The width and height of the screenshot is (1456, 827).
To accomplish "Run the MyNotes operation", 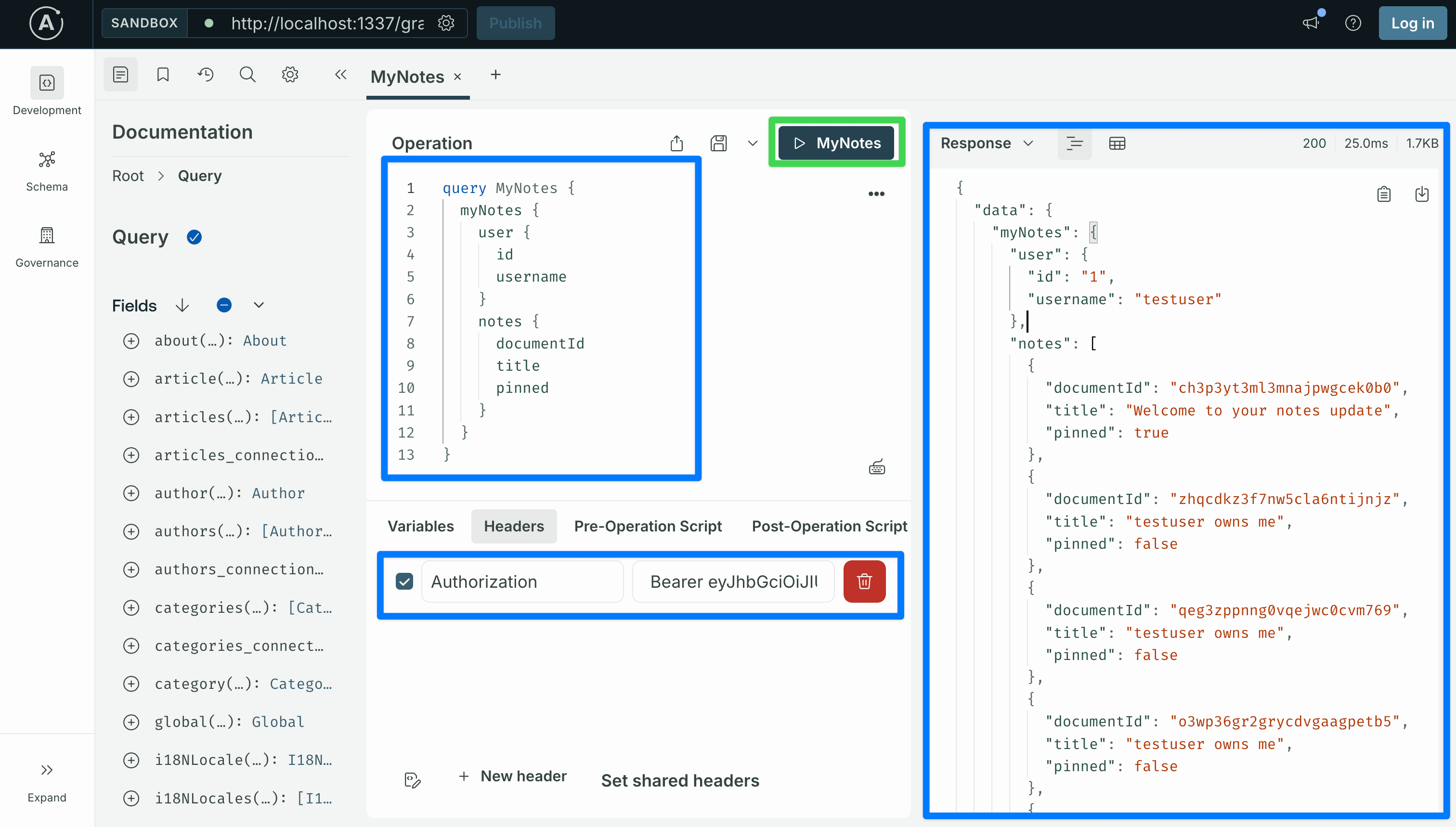I will pos(836,143).
